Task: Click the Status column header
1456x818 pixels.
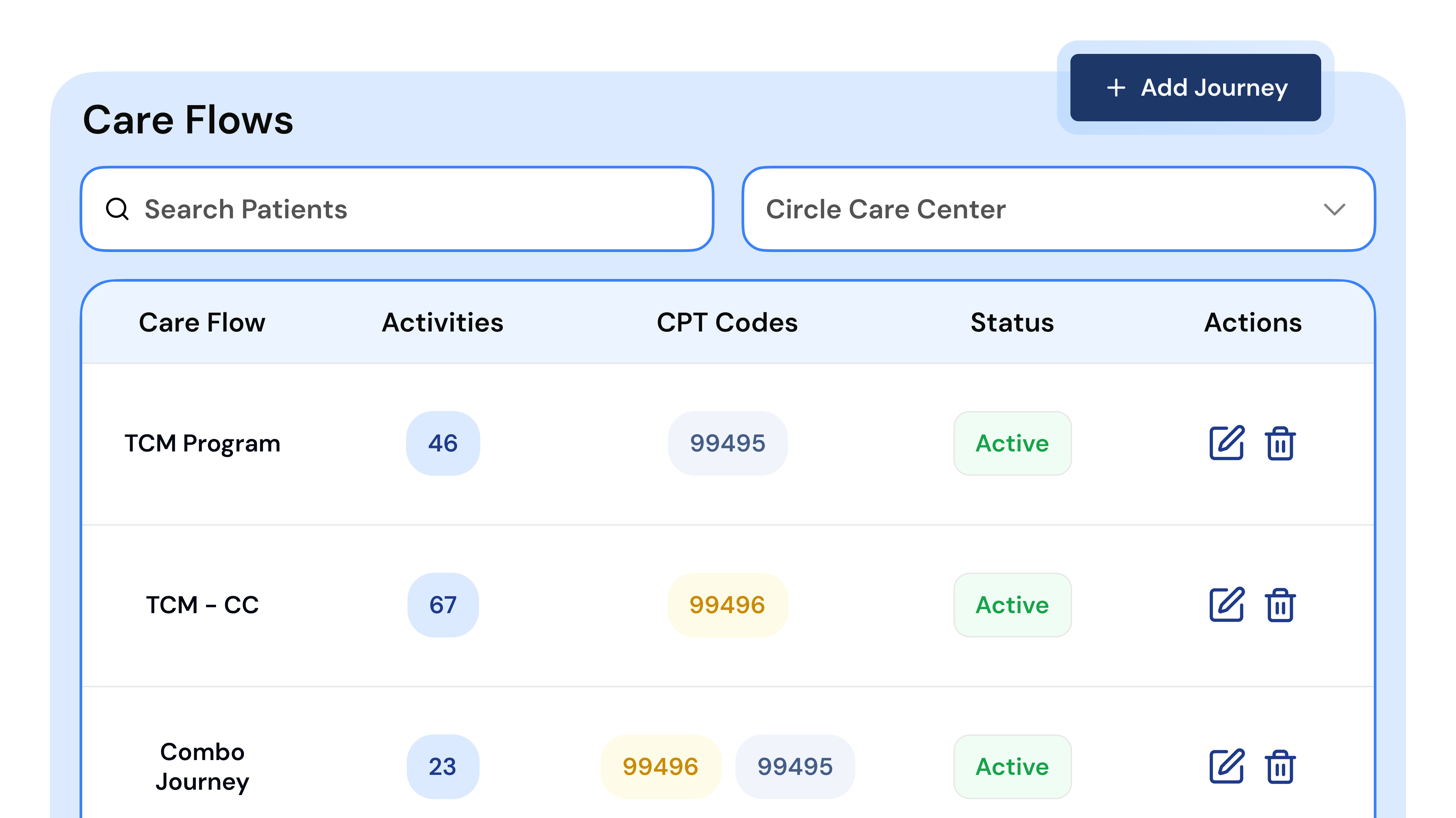Action: point(1012,322)
